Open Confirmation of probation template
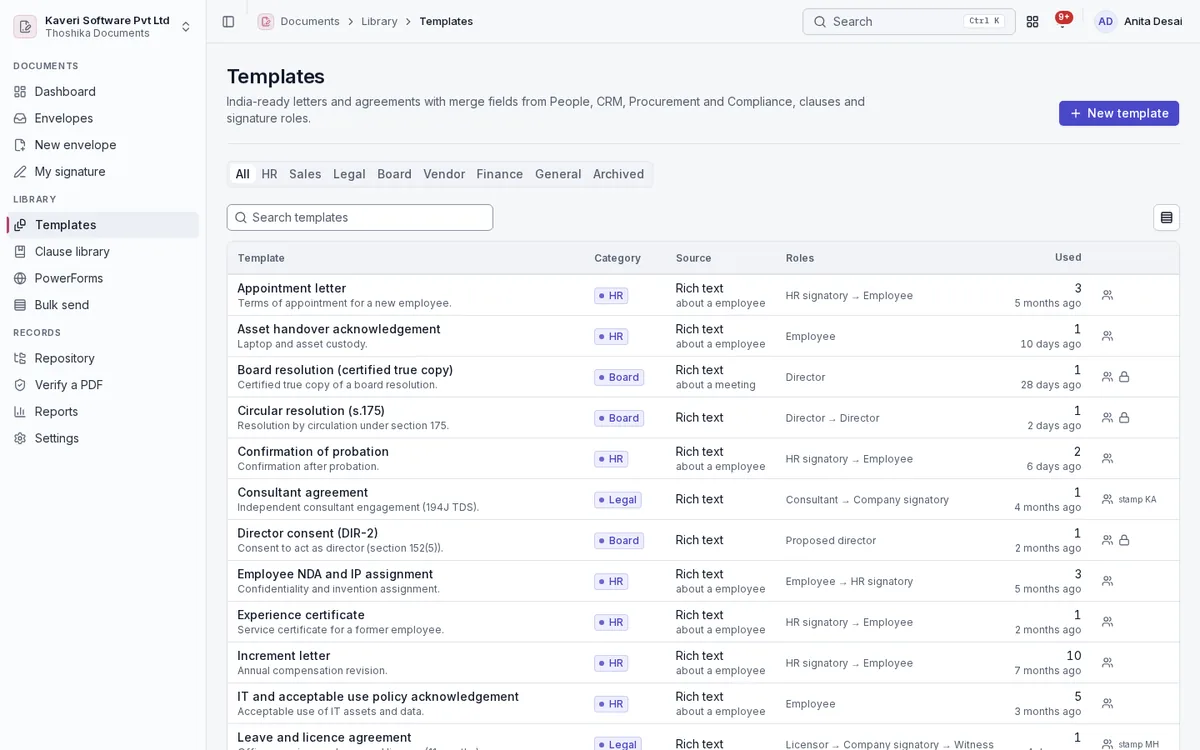1200x750 pixels. [x=313, y=451]
